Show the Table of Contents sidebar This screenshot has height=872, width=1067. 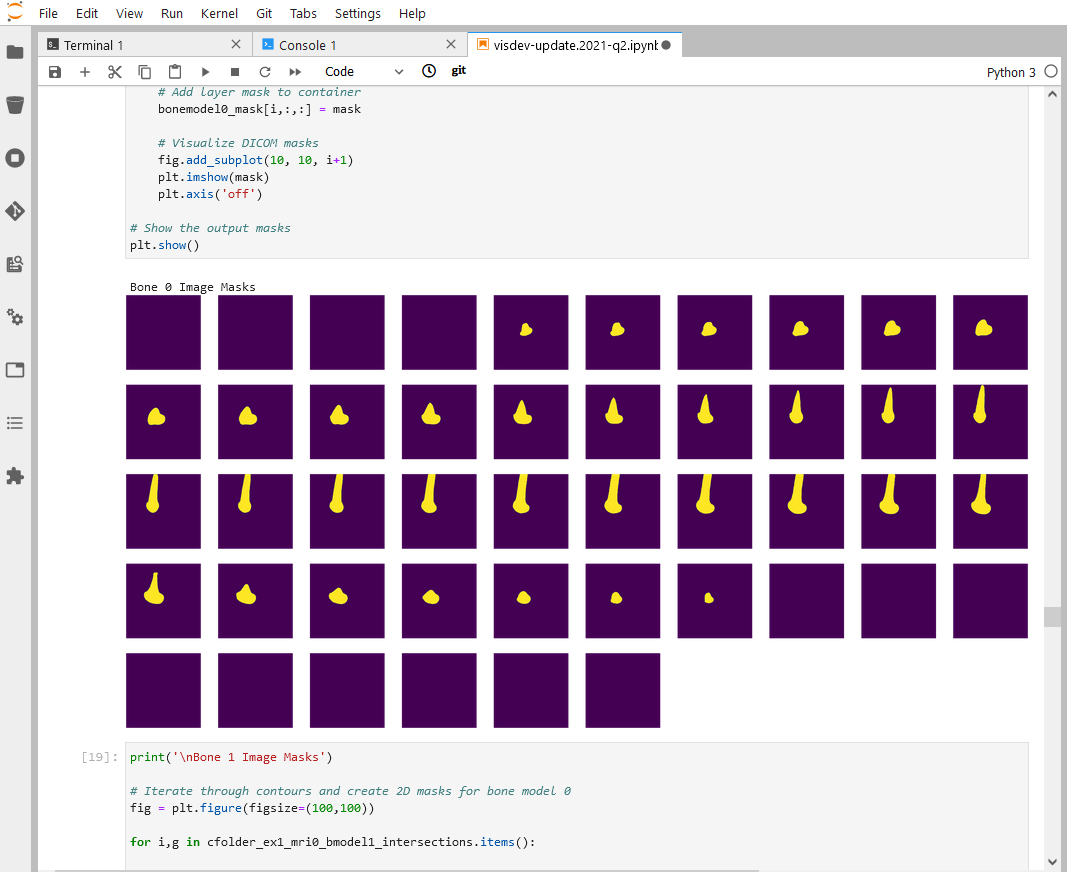click(x=14, y=423)
